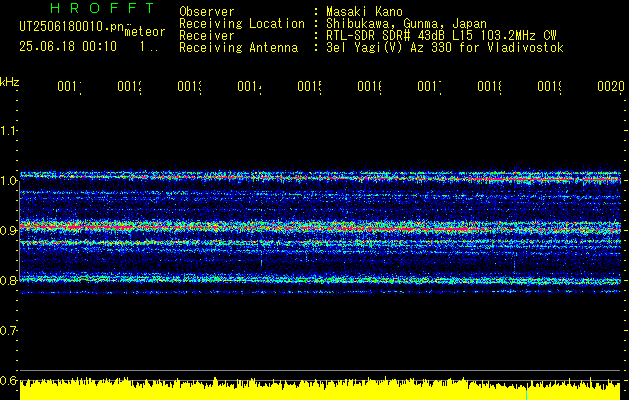629x400 pixels.
Task: Select the RTL-SDR SDR# 43dB receiver description
Action: (x=441, y=36)
